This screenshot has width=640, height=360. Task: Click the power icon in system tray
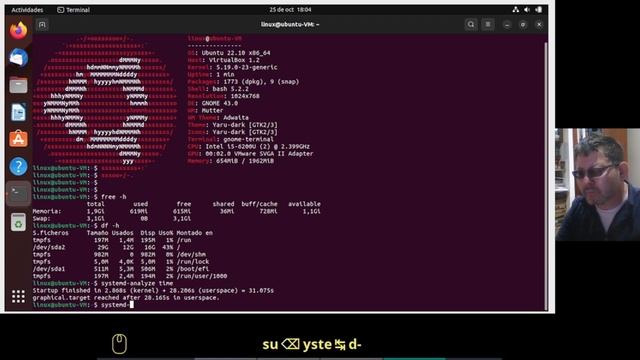click(x=538, y=10)
